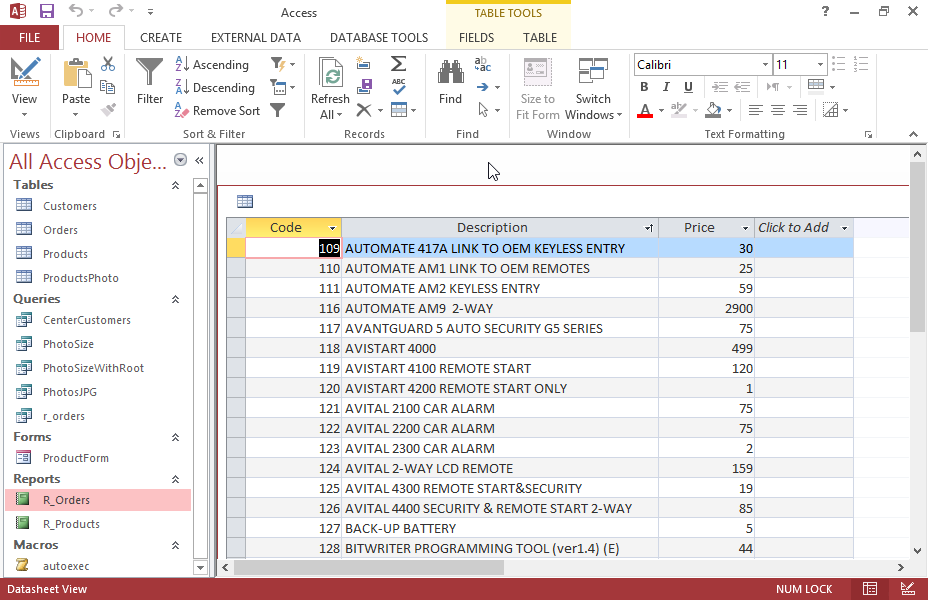This screenshot has height=600, width=928.
Task: Switch to the EXTERNAL DATA tab
Action: pos(256,38)
